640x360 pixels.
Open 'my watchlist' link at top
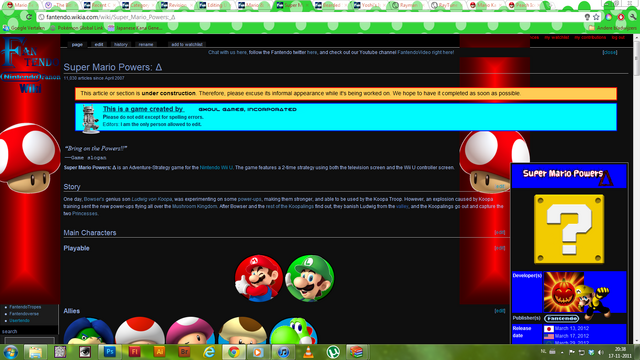click(x=556, y=37)
